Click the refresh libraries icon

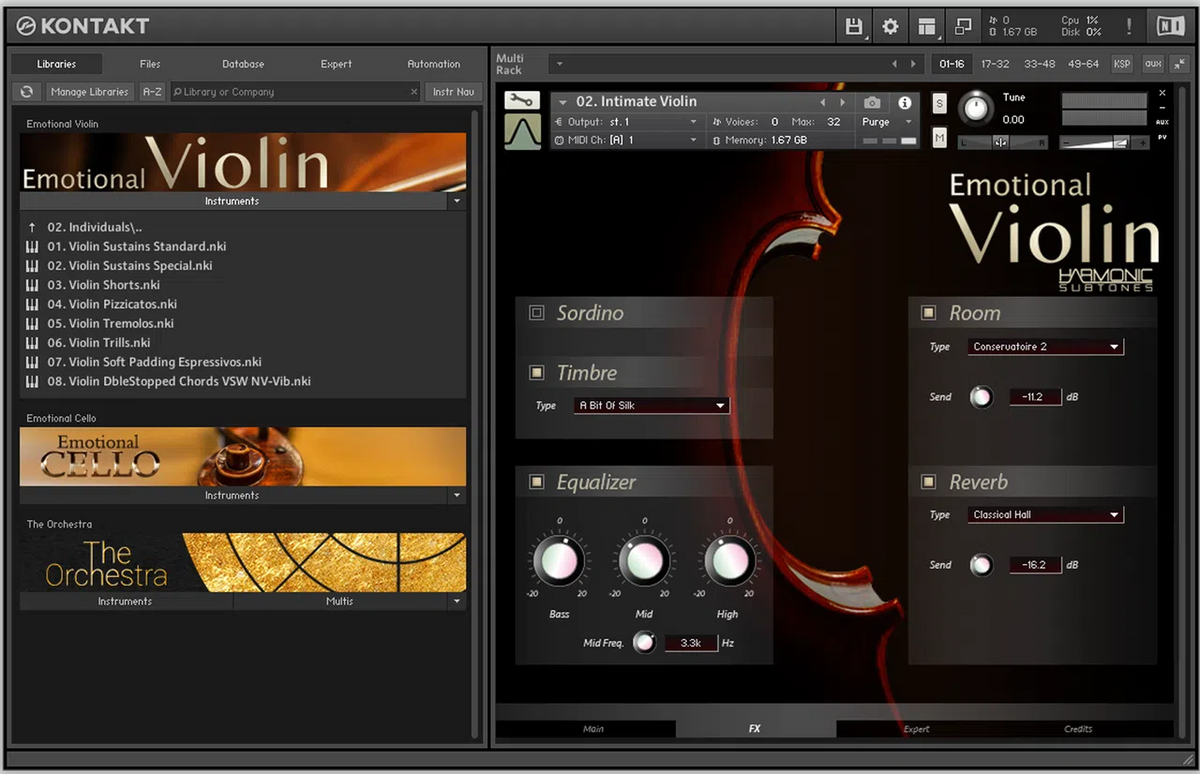(27, 92)
